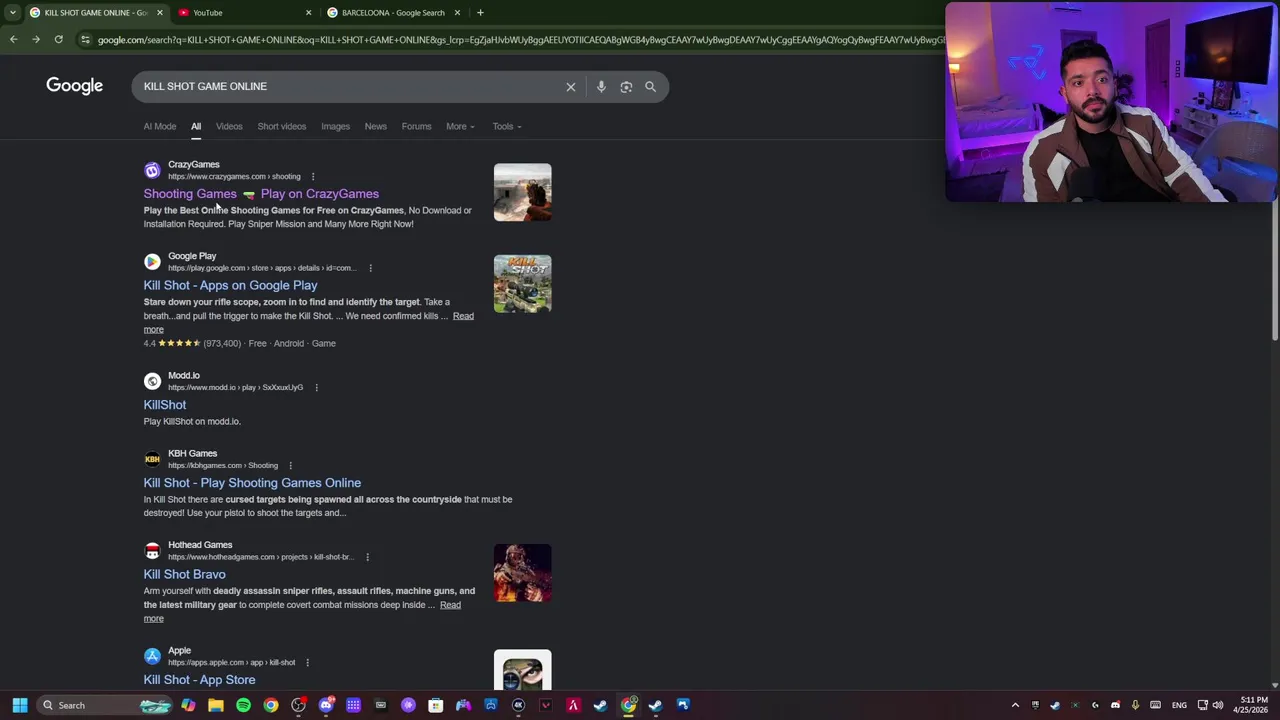
Task: Start a voice search with microphone icon
Action: 601,87
